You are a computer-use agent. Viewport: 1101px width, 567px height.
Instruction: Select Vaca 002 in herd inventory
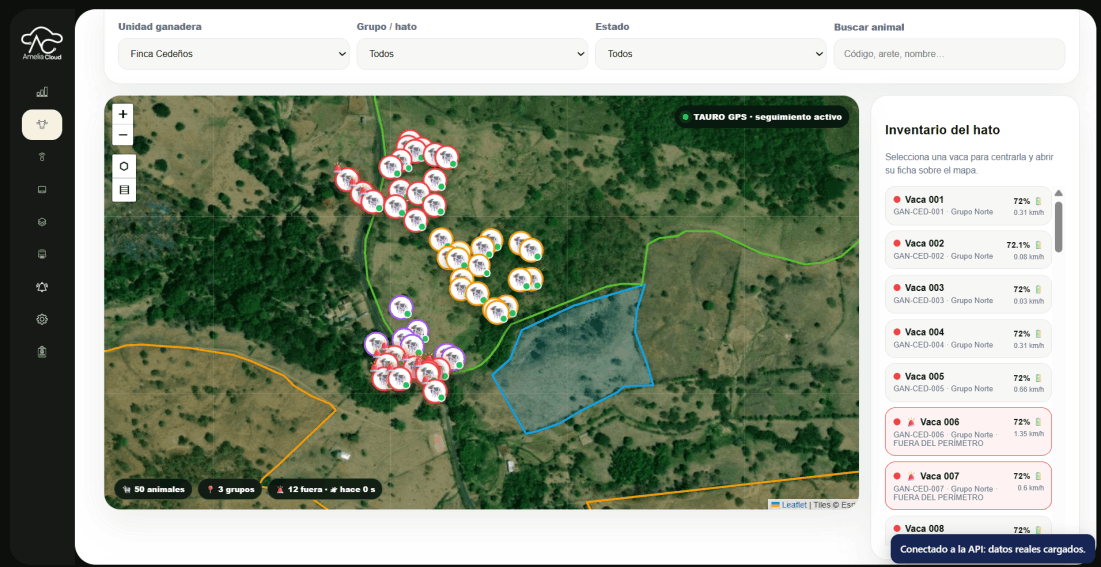pos(968,249)
